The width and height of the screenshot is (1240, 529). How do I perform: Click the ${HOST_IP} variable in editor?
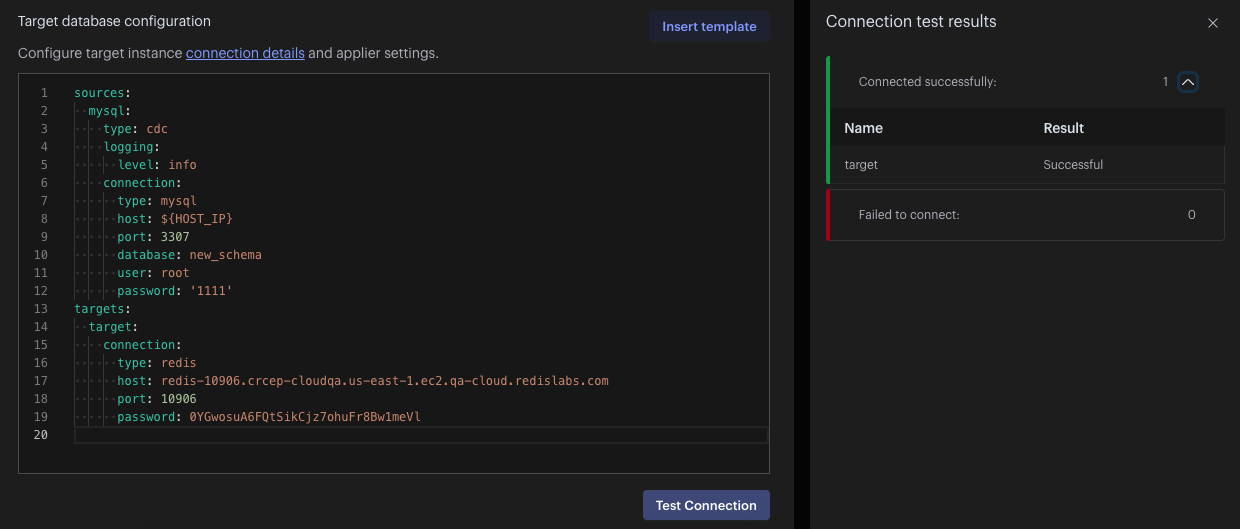click(196, 219)
